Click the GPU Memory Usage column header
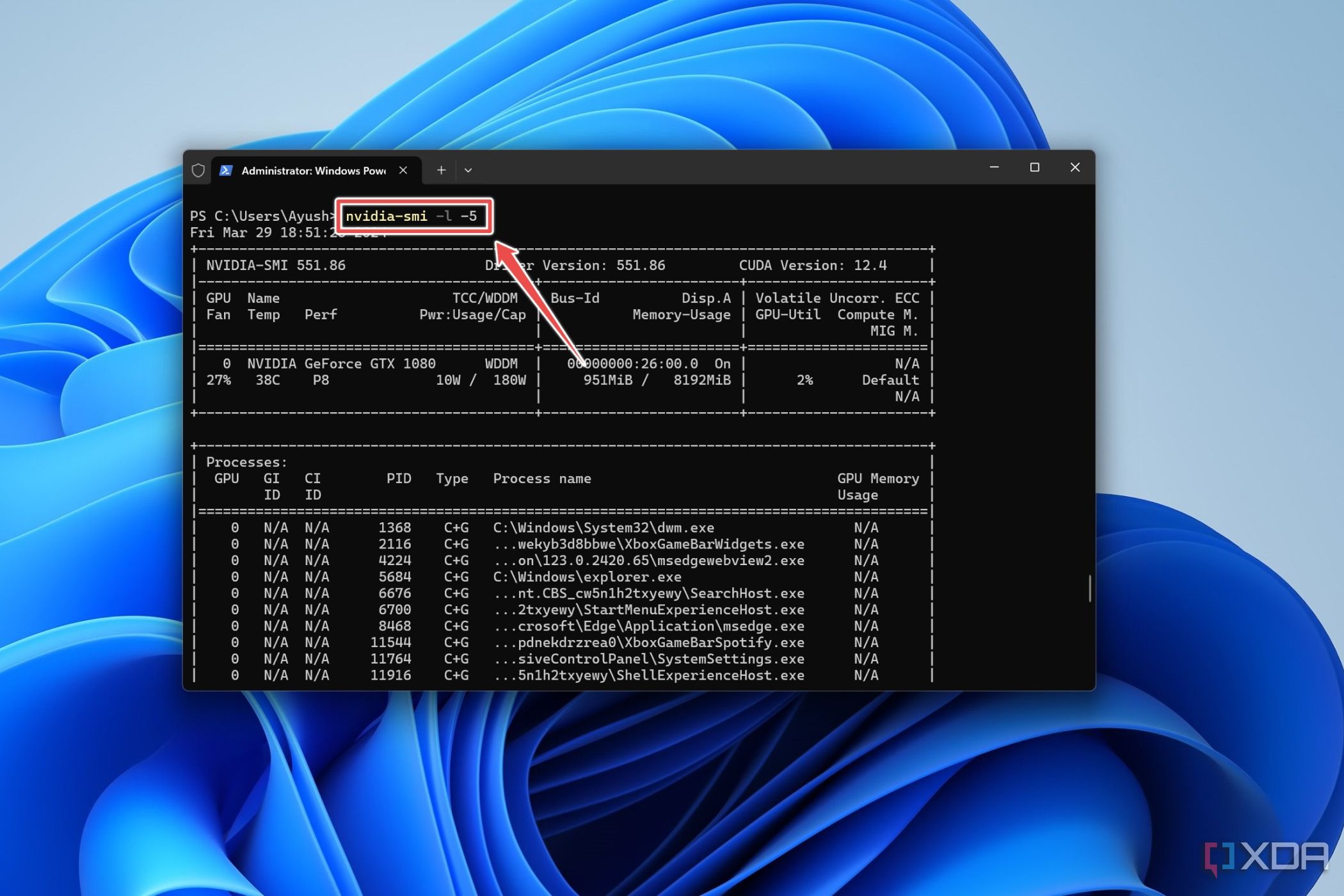This screenshot has width=1344, height=896. (x=878, y=486)
